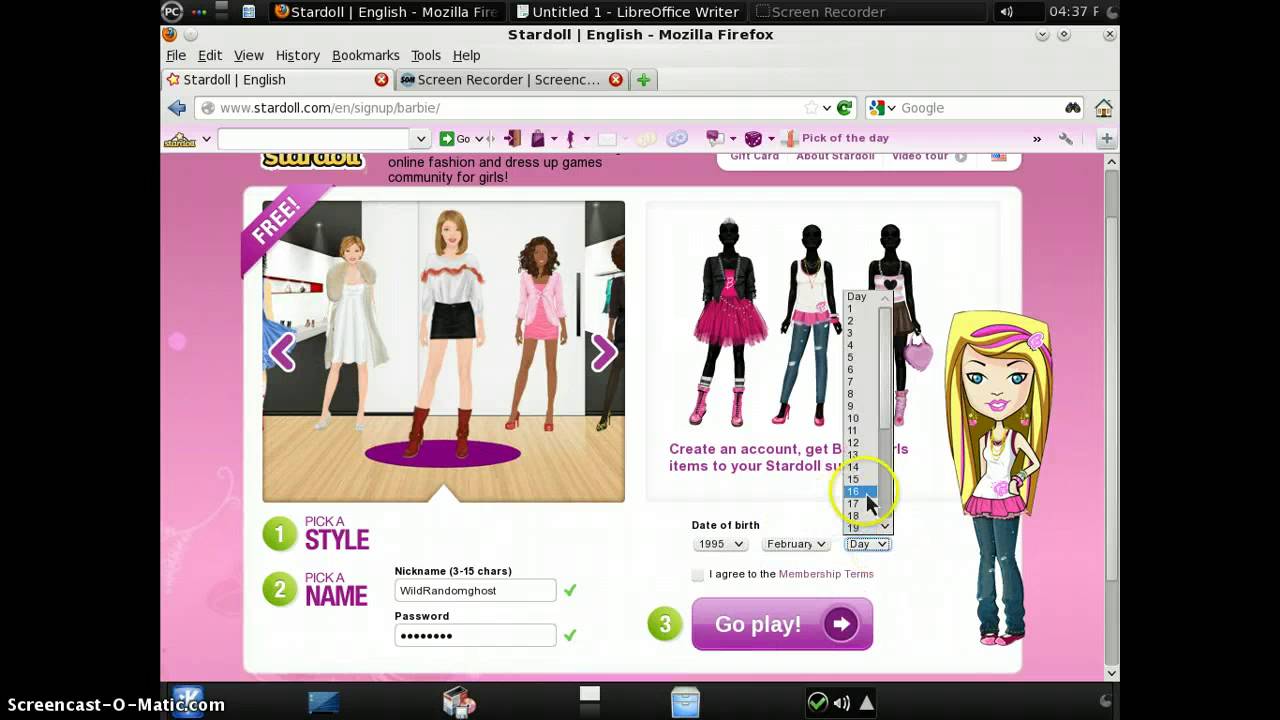Open the file cabinet taskbar icon
The image size is (1280, 720).
pos(685,702)
